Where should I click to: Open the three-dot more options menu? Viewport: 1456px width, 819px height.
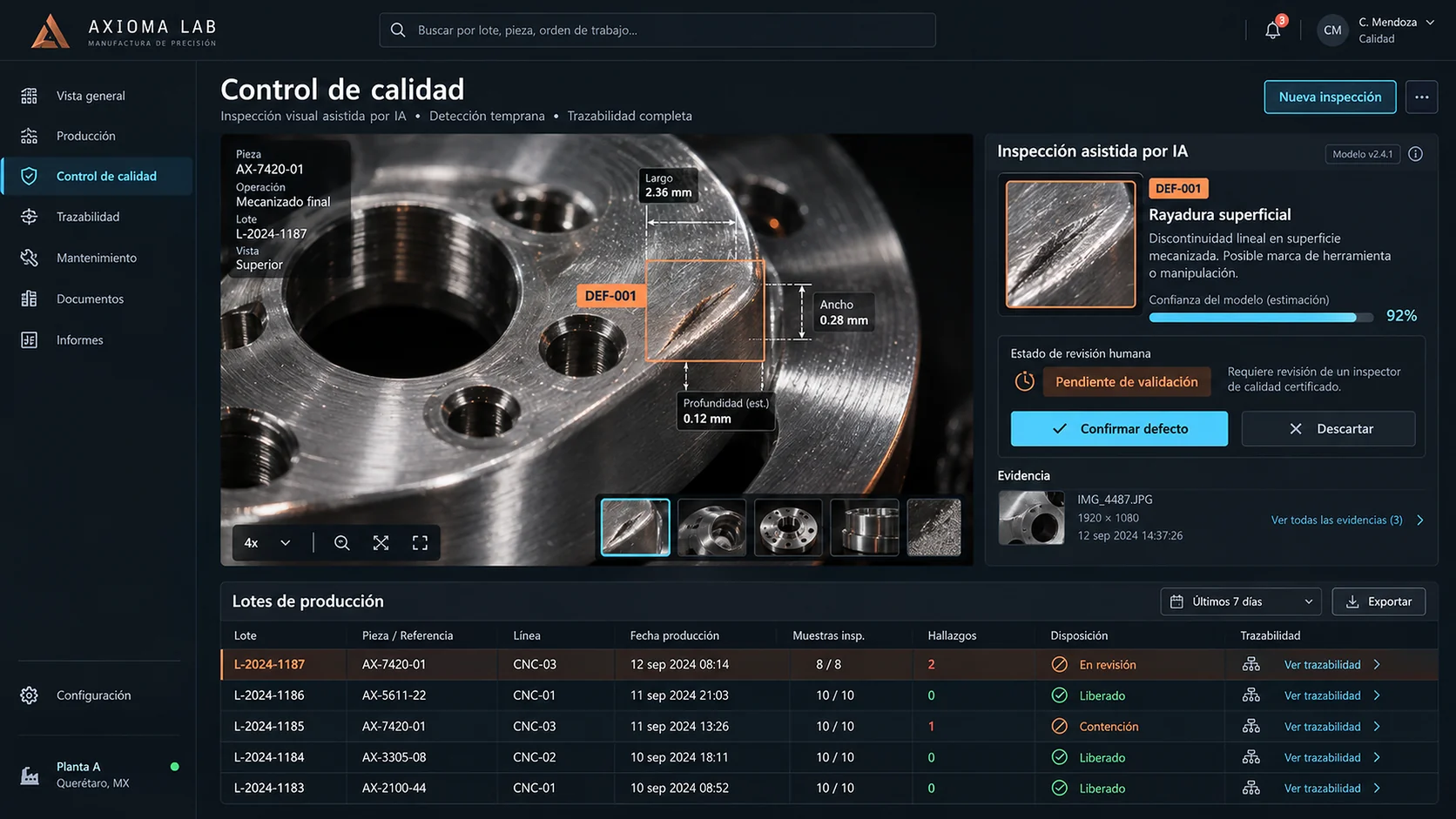tap(1422, 97)
